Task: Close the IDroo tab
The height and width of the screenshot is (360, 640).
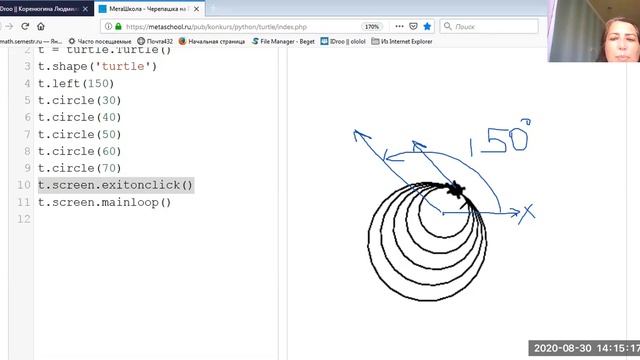Action: (x=85, y=9)
